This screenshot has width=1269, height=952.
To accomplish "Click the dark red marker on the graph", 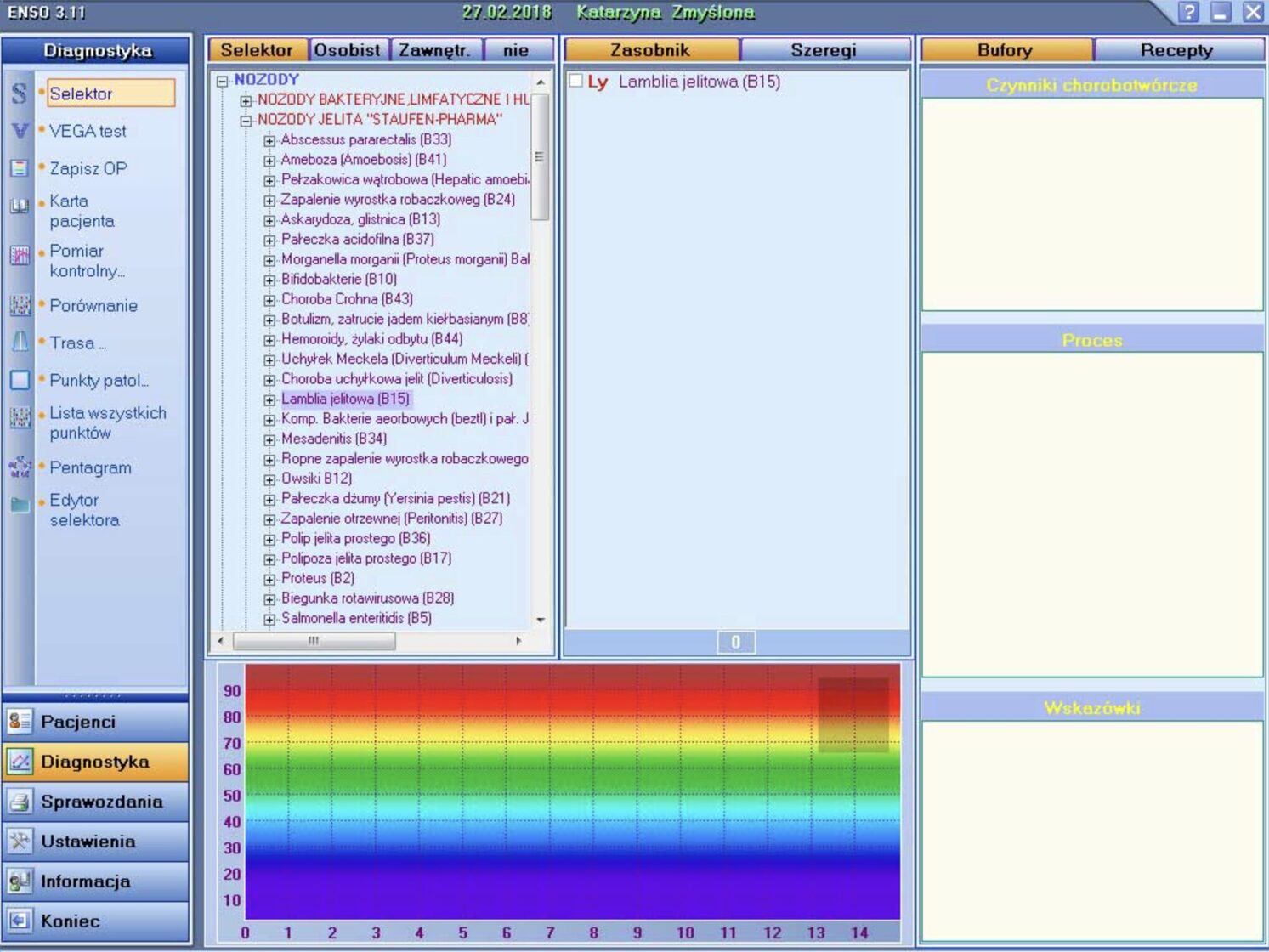I will (853, 714).
